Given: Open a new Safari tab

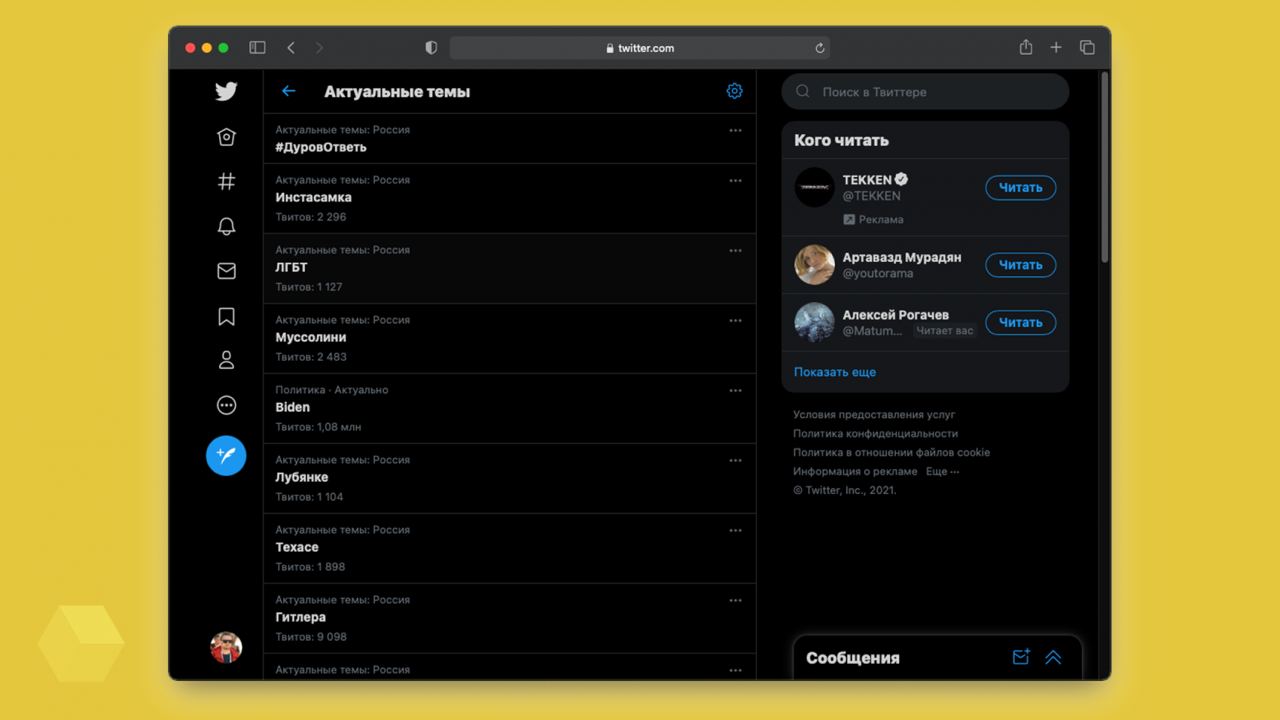Looking at the screenshot, I should (1056, 47).
